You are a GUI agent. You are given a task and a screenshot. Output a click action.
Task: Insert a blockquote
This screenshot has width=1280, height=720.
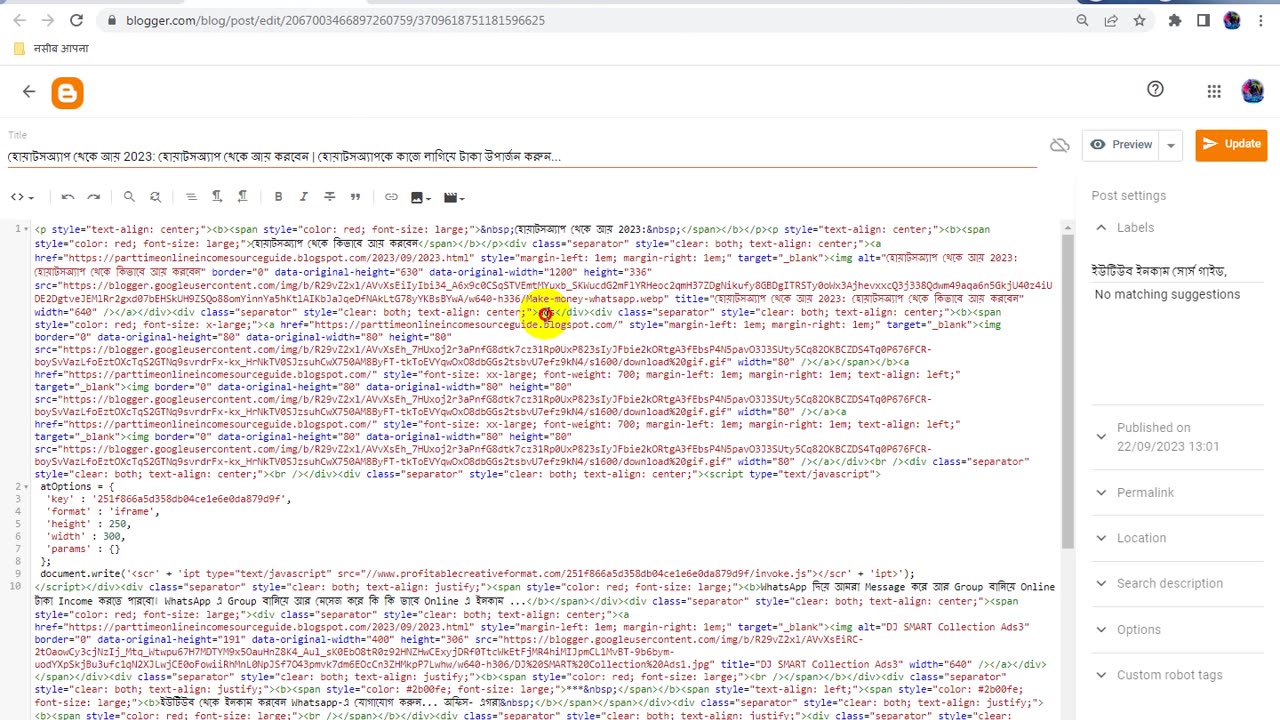tap(355, 197)
